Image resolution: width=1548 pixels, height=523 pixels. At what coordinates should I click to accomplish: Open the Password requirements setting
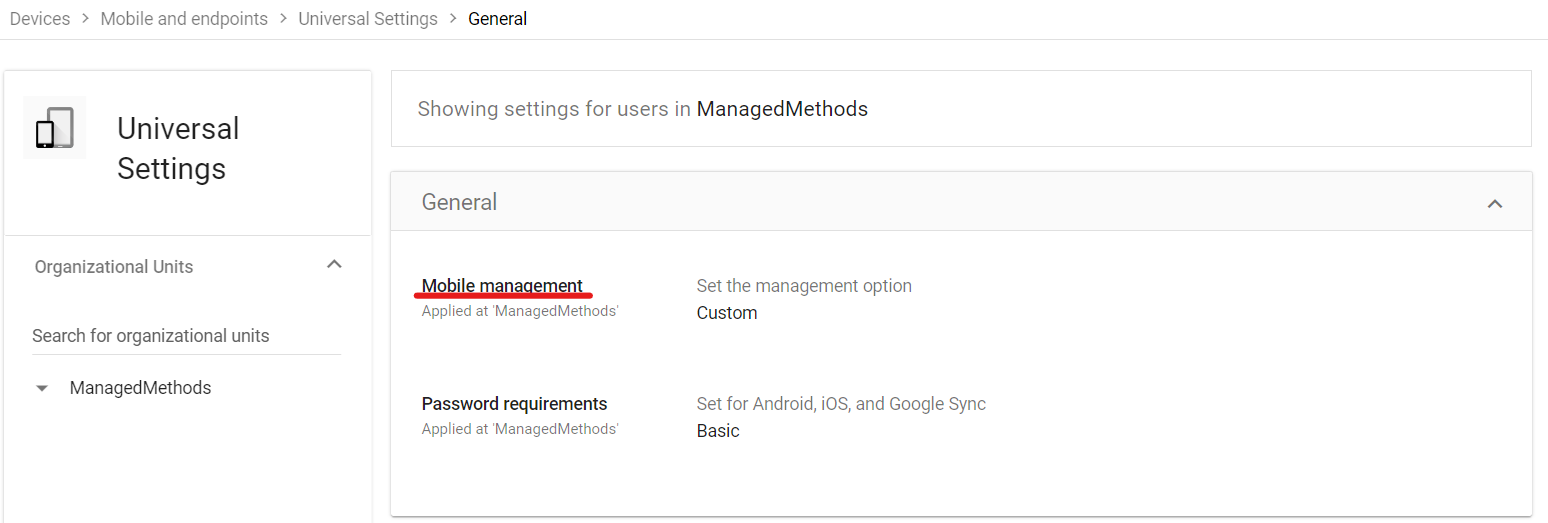(x=514, y=404)
